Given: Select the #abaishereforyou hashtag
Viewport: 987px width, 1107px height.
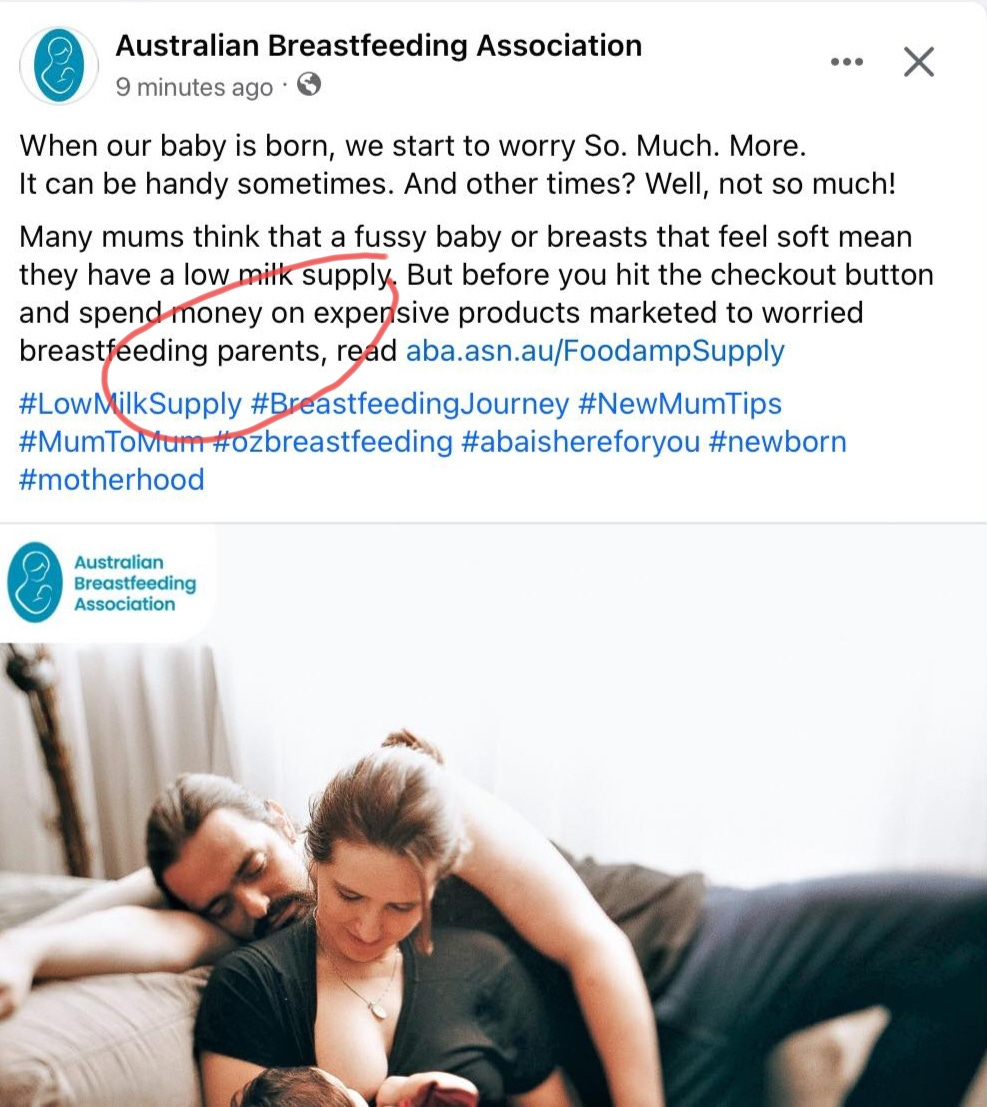Looking at the screenshot, I should [x=580, y=442].
